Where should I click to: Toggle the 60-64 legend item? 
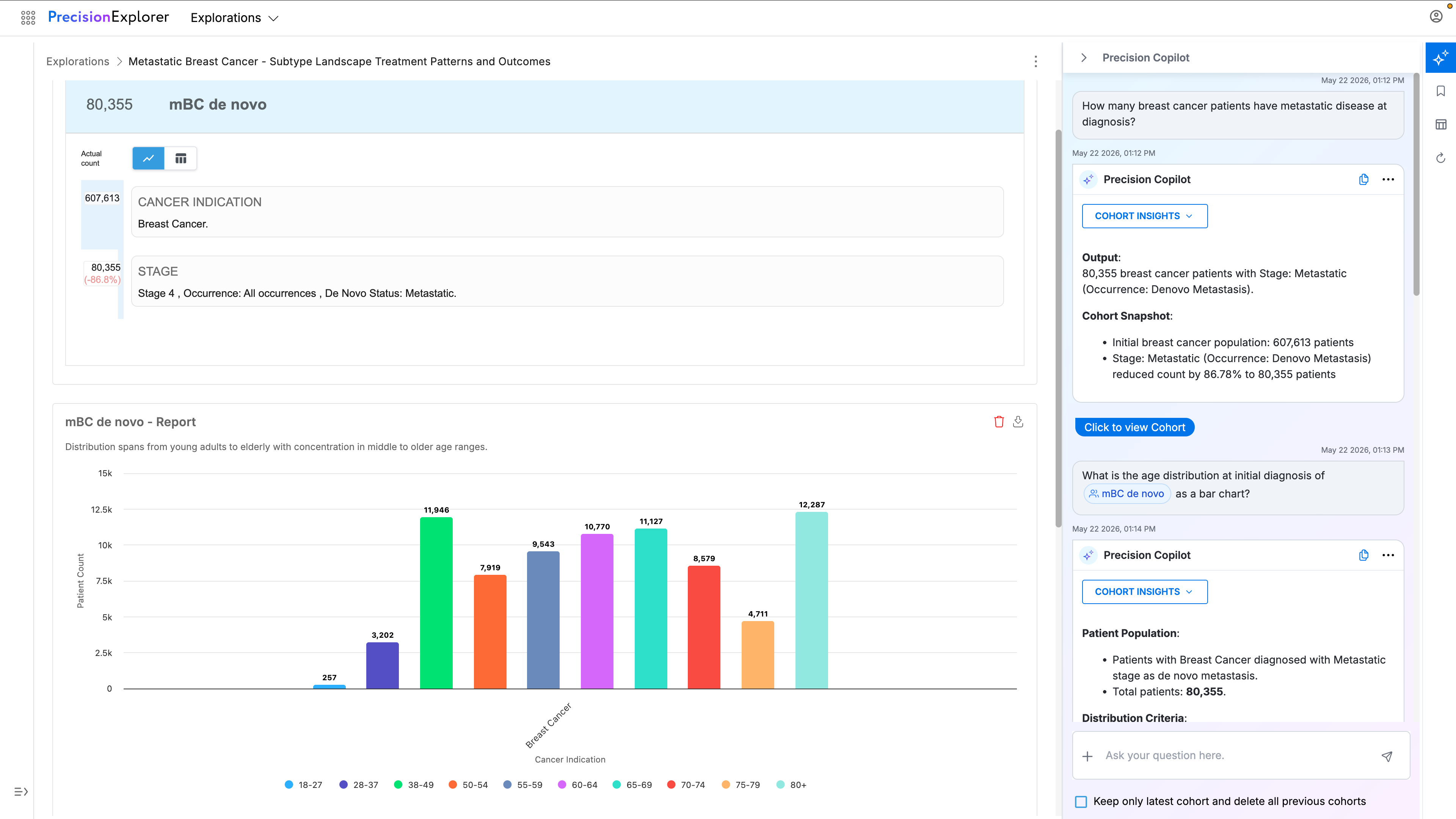(x=577, y=785)
